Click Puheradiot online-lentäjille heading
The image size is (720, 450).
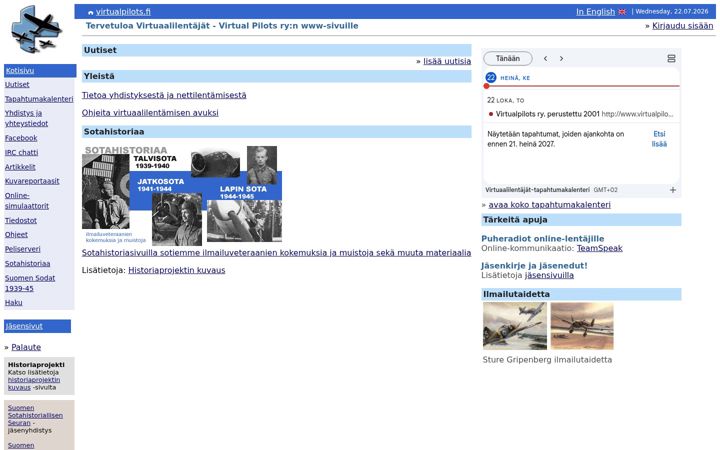(x=543, y=238)
